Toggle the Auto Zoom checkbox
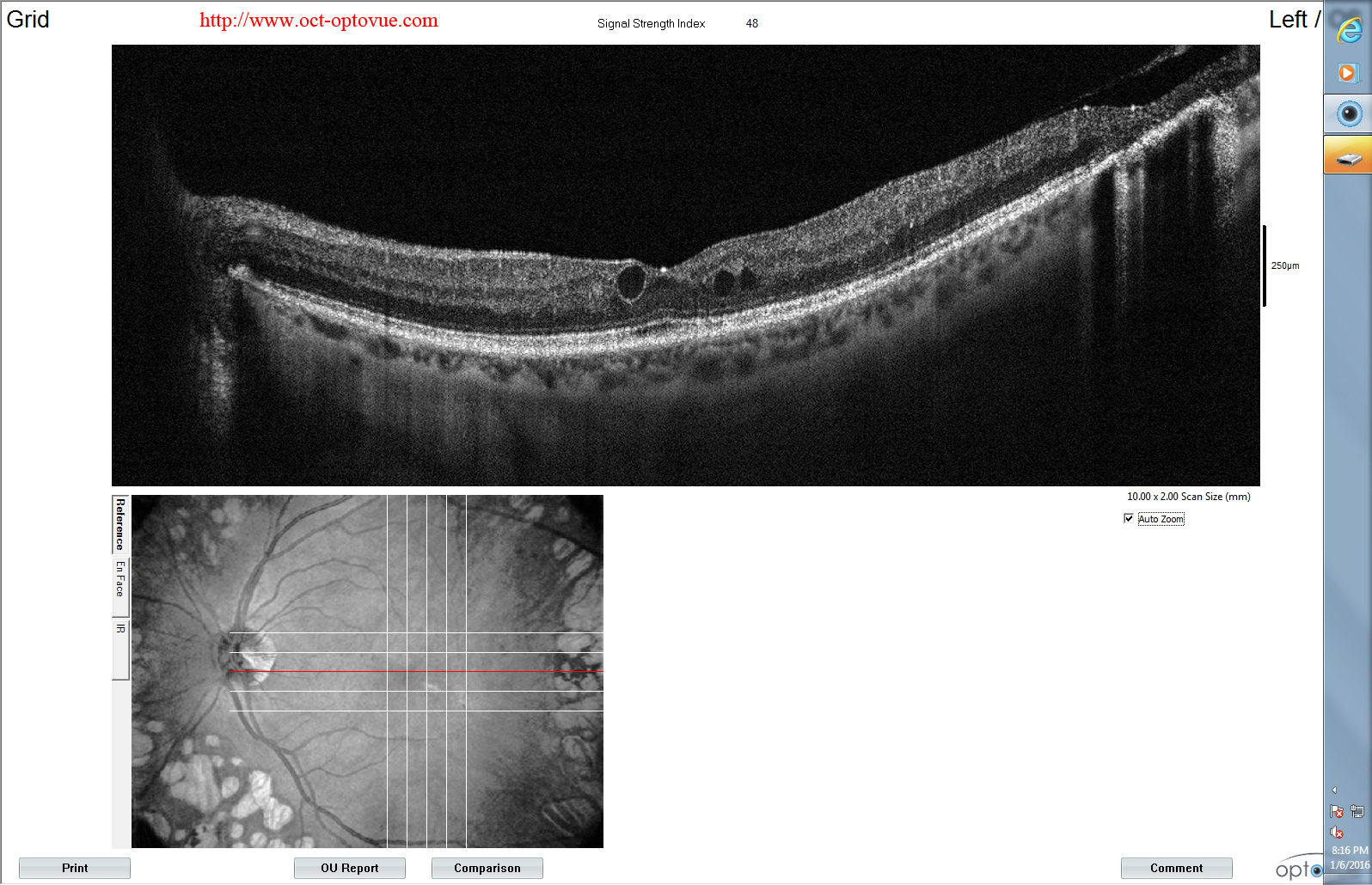This screenshot has height=885, width=1372. click(1129, 518)
